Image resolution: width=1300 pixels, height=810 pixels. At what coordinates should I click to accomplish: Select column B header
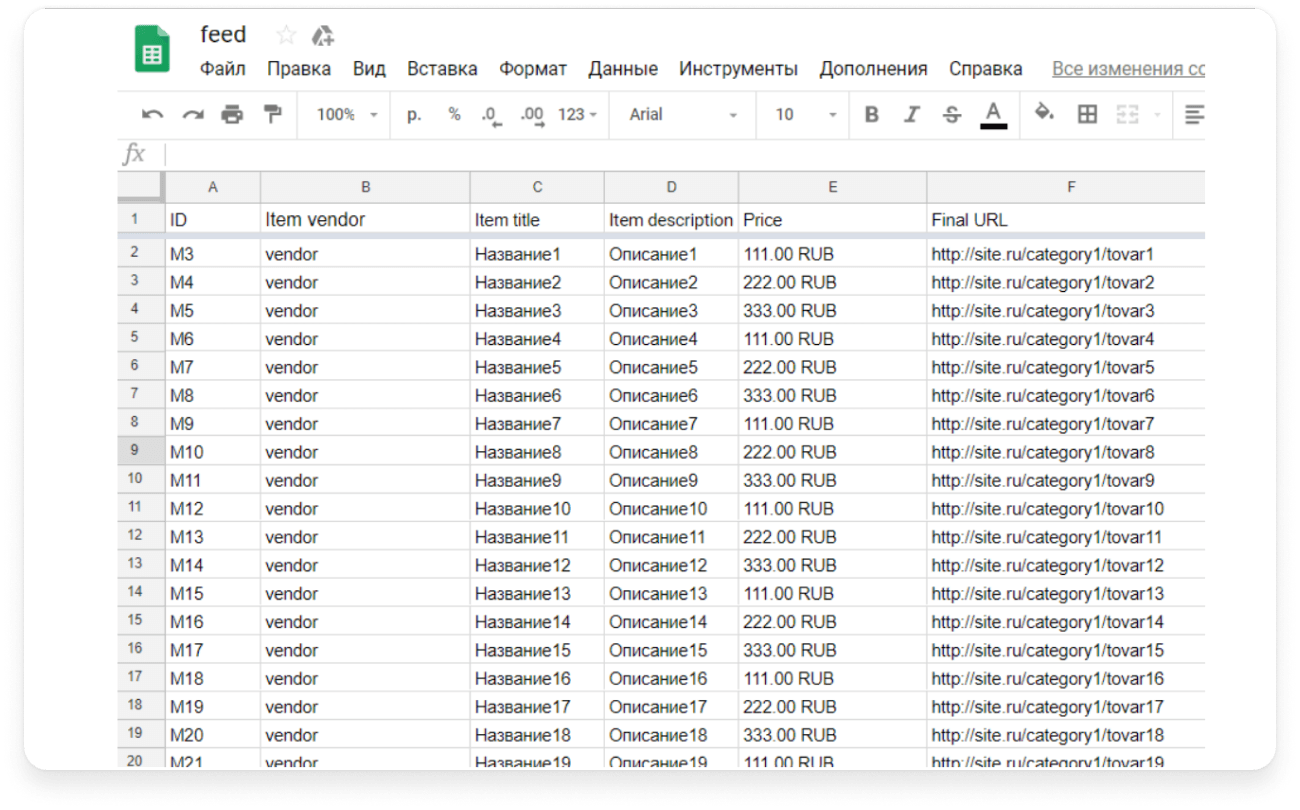tap(365, 187)
